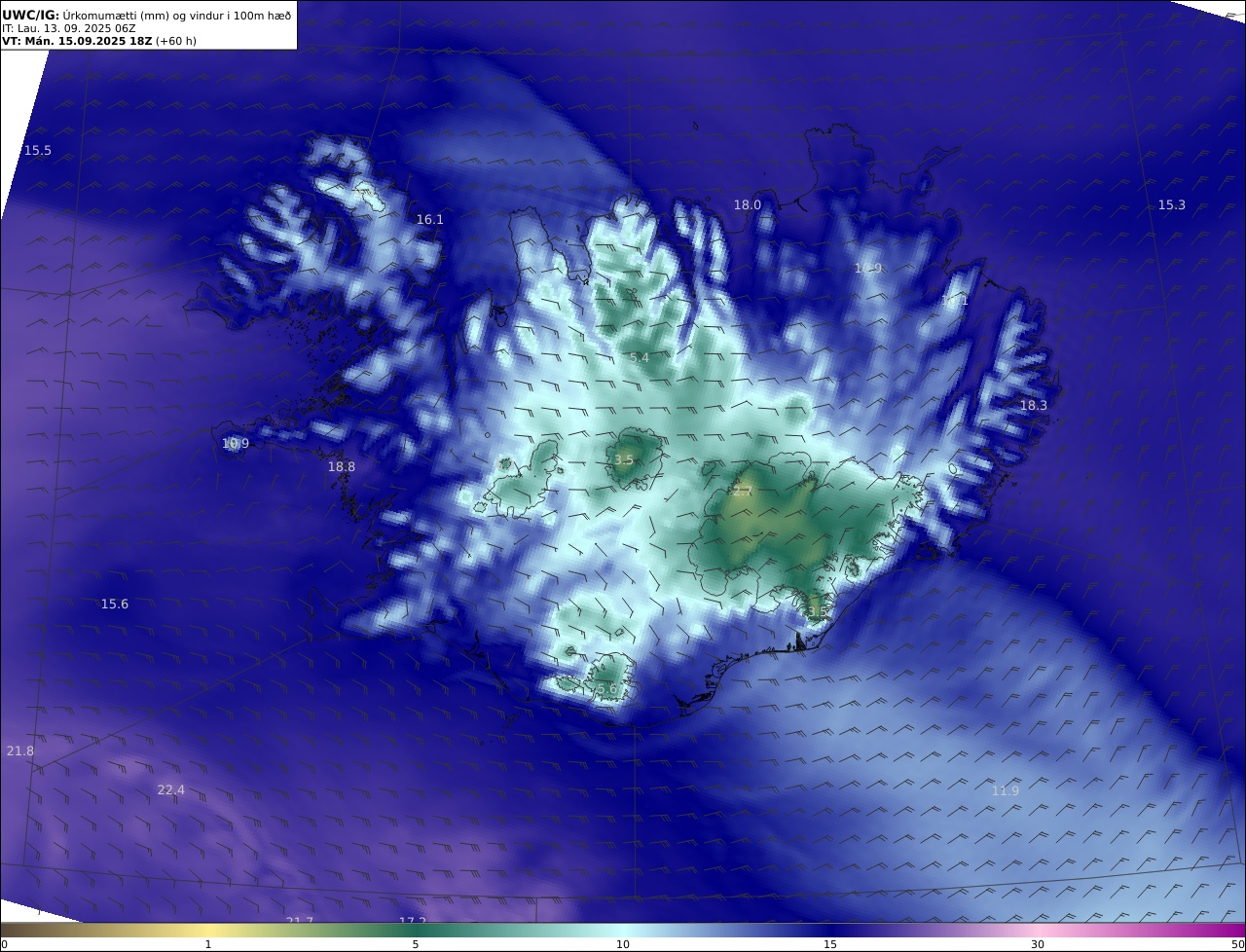Click the UWC/IG map title text

(146, 15)
